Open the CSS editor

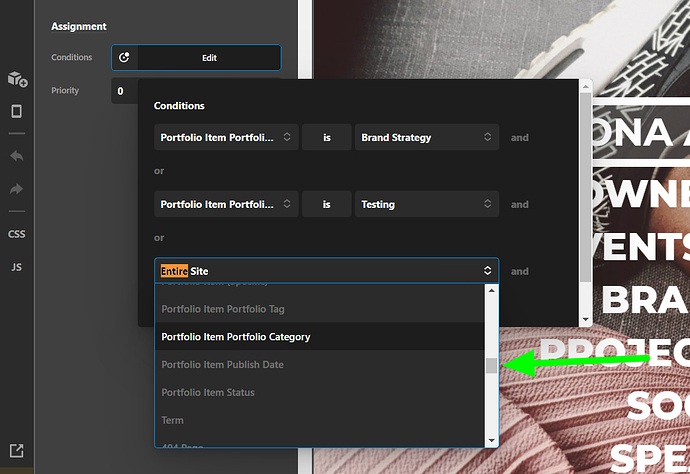point(16,234)
